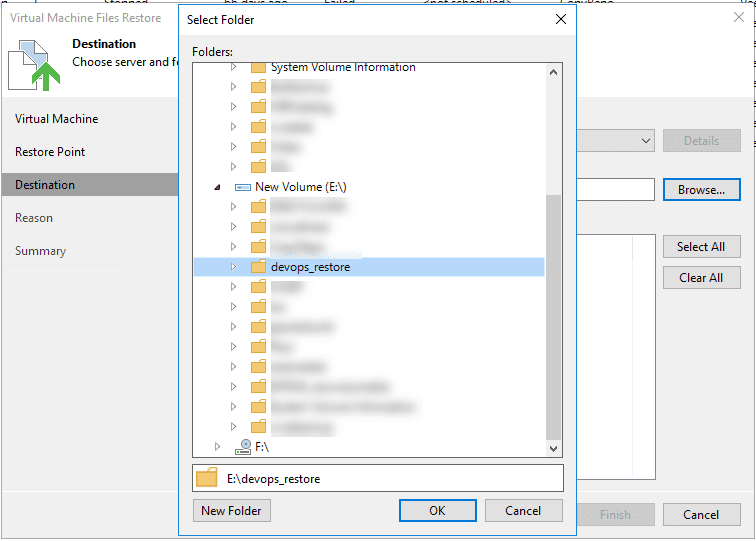Click Browse... in restore wizard
The height and width of the screenshot is (541, 756).
pyautogui.click(x=702, y=190)
